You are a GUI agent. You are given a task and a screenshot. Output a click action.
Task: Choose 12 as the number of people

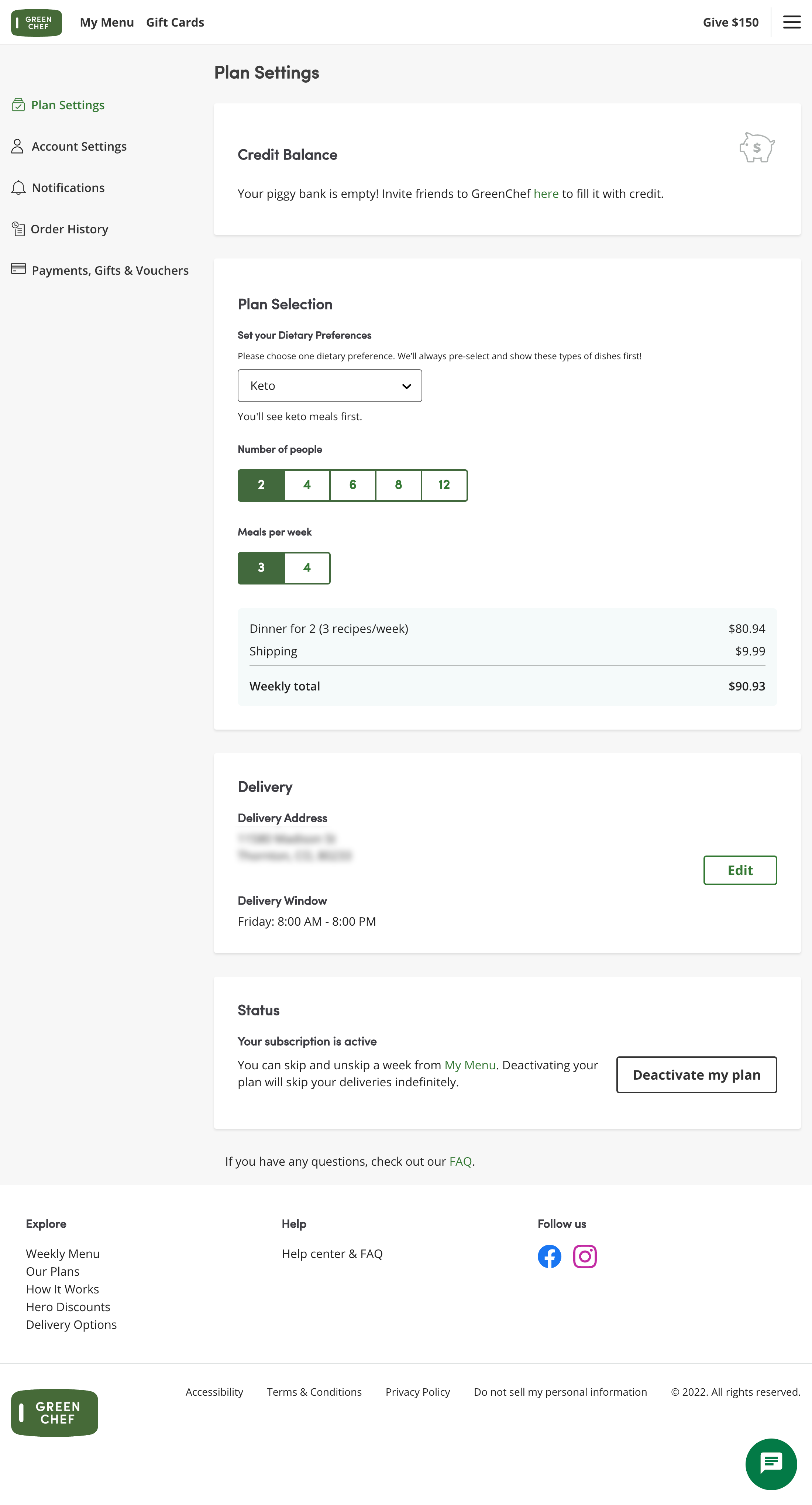coord(444,485)
